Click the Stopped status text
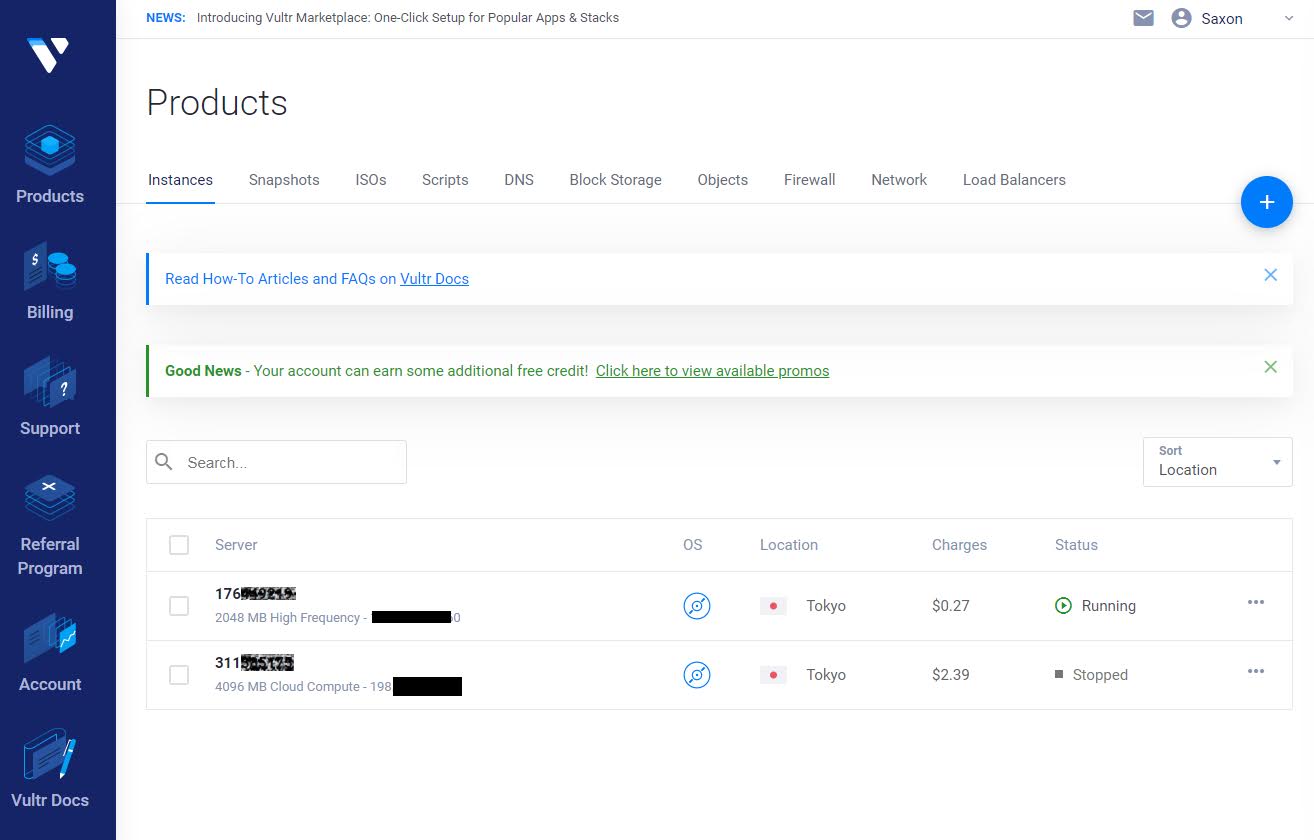The image size is (1314, 840). pyautogui.click(x=1100, y=675)
